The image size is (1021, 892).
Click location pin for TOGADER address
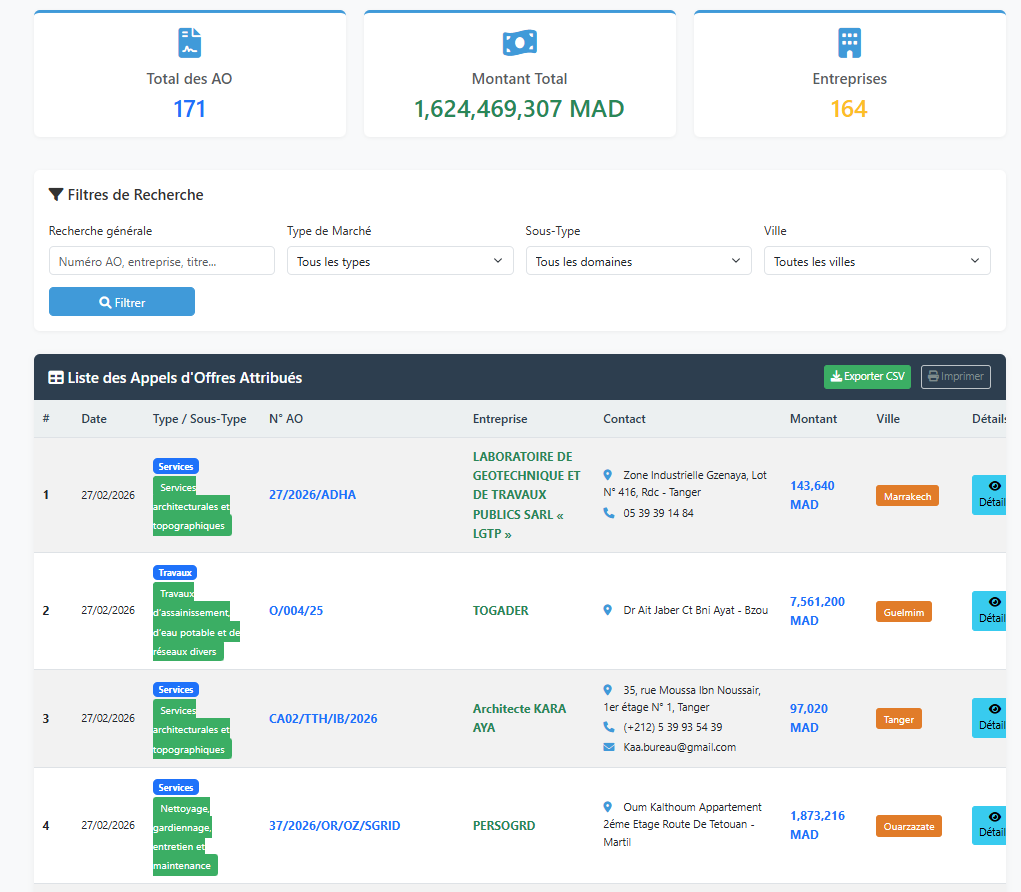click(609, 610)
